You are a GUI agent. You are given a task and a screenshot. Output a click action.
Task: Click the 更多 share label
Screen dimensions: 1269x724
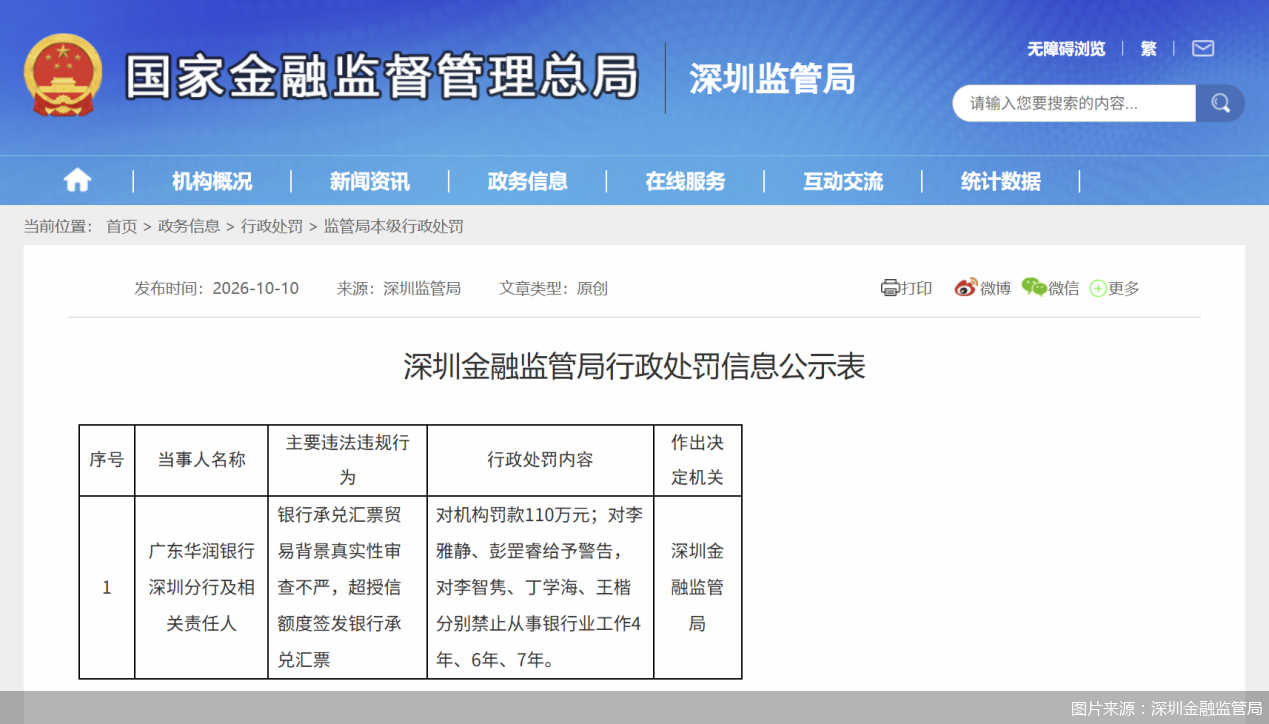pos(1124,288)
